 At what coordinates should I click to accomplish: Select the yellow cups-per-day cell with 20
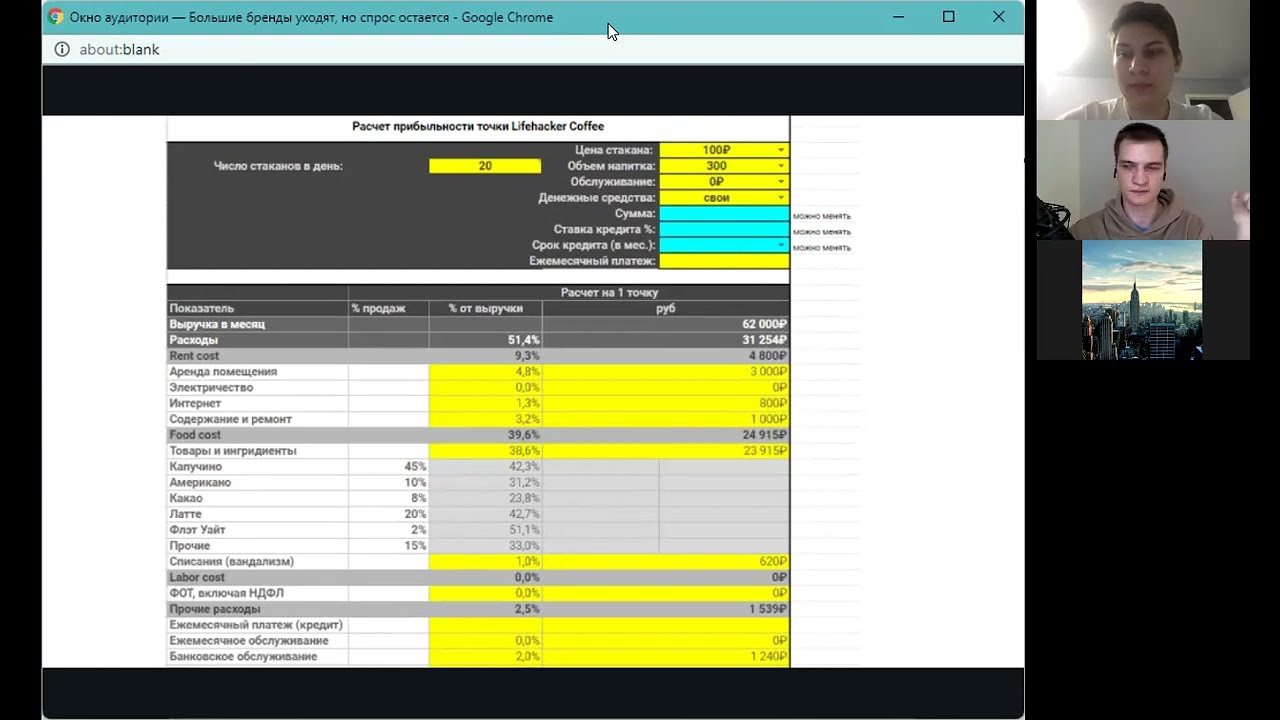[485, 166]
